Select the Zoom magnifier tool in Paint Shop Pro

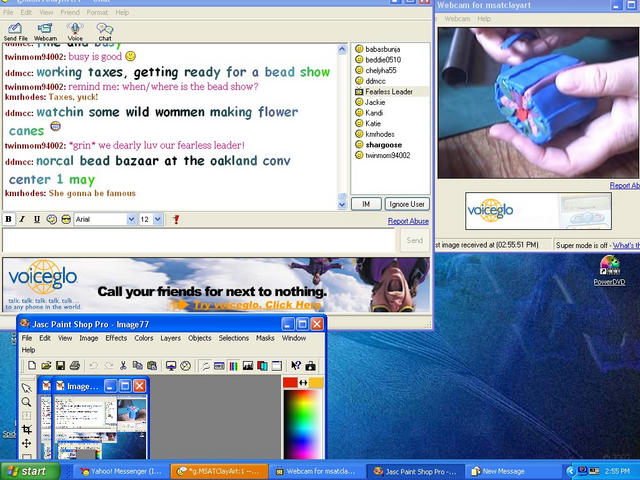coord(27,402)
